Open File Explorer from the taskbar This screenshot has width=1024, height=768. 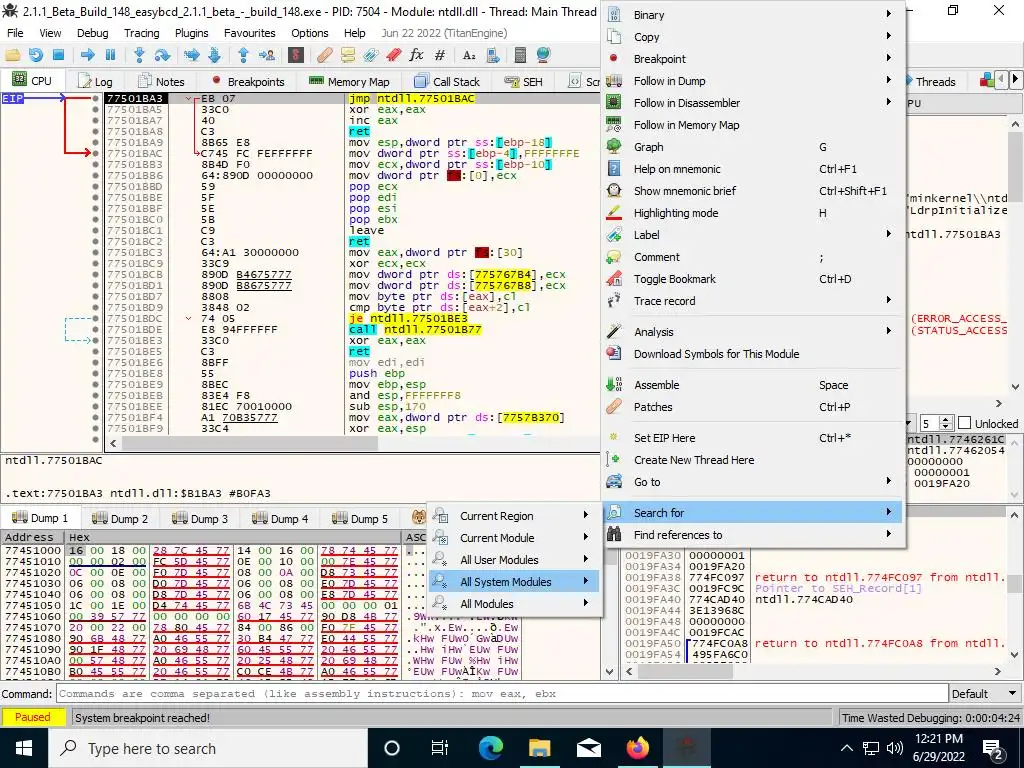(539, 748)
